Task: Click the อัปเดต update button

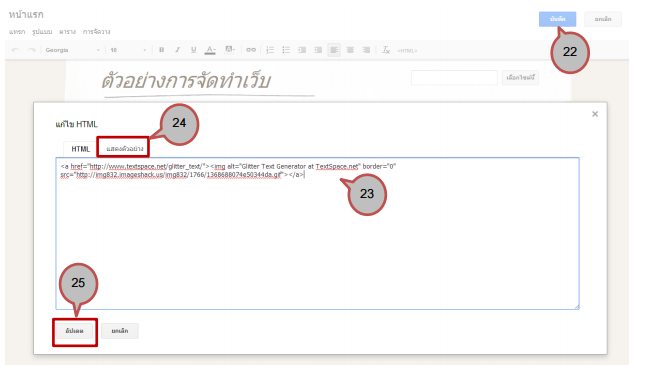Action: [75, 331]
